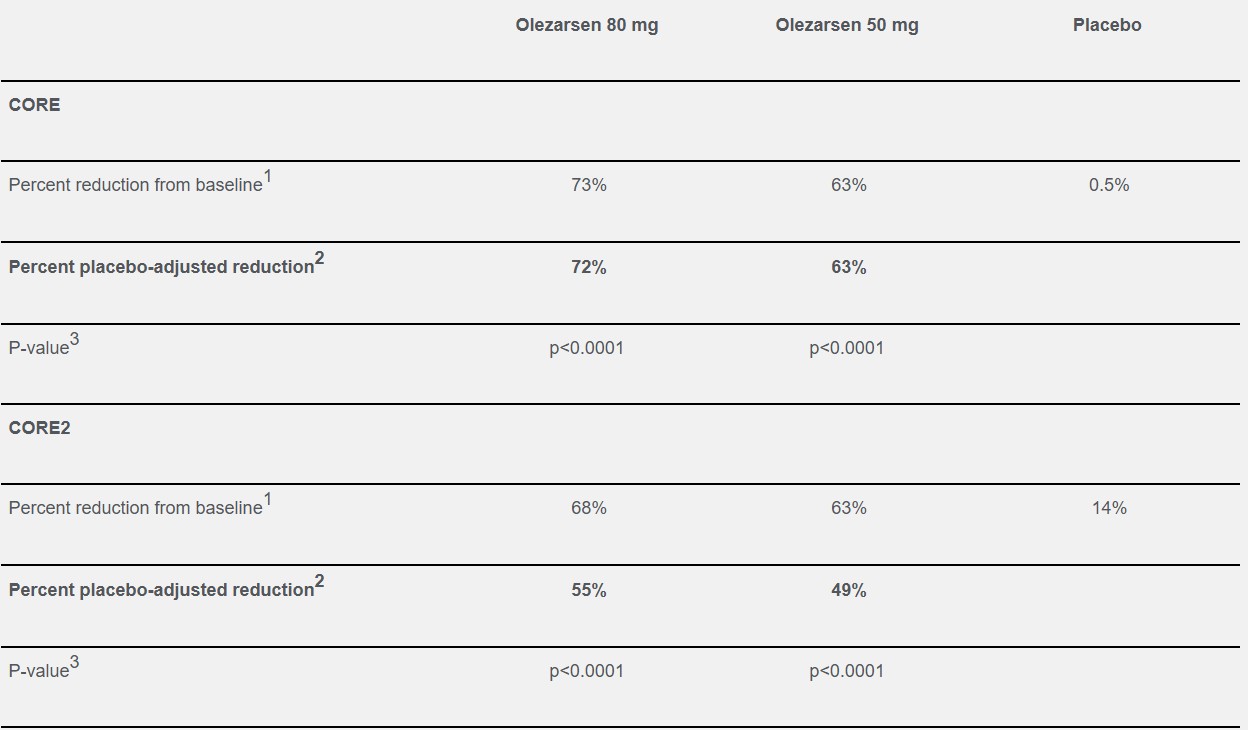Click CORE2 'Percent reduction from baseline' label

[135, 508]
